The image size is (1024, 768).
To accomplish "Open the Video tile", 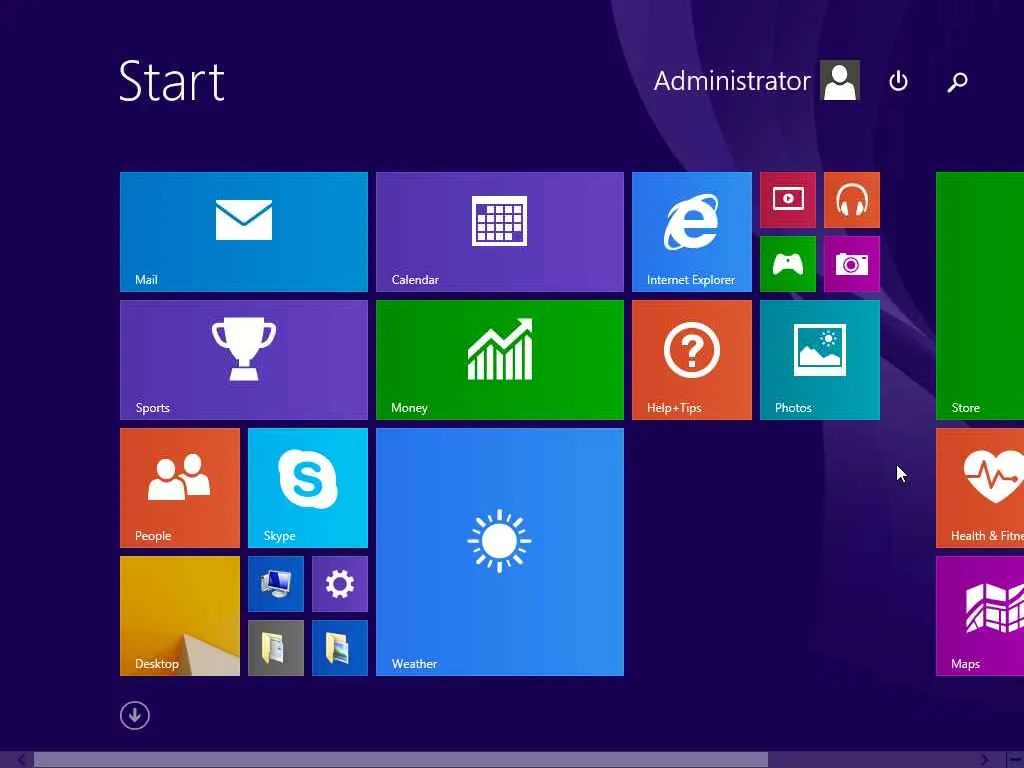I will point(788,200).
